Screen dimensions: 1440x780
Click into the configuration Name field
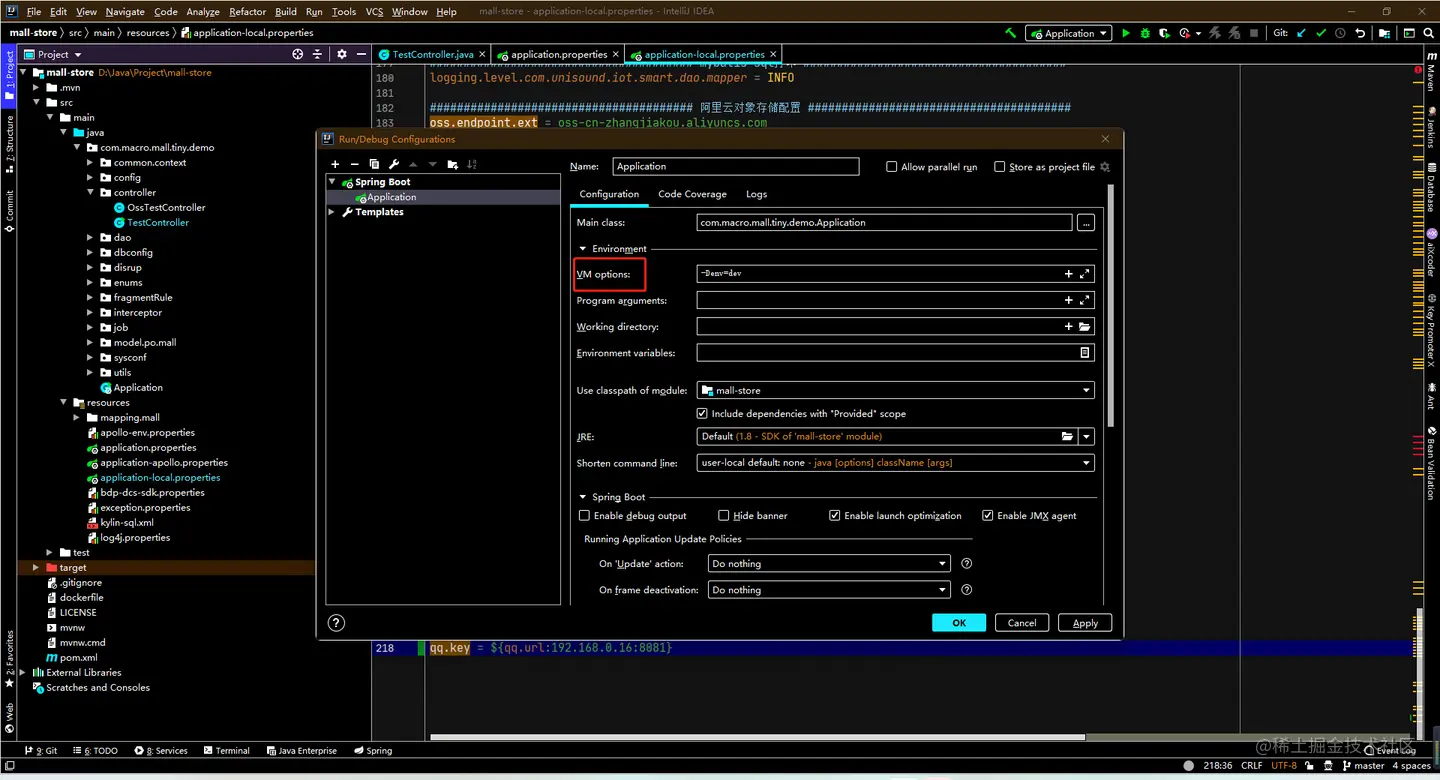(736, 167)
